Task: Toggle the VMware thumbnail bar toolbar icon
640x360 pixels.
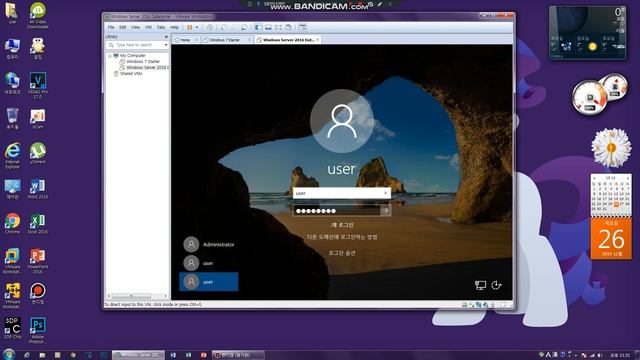Action: point(268,27)
